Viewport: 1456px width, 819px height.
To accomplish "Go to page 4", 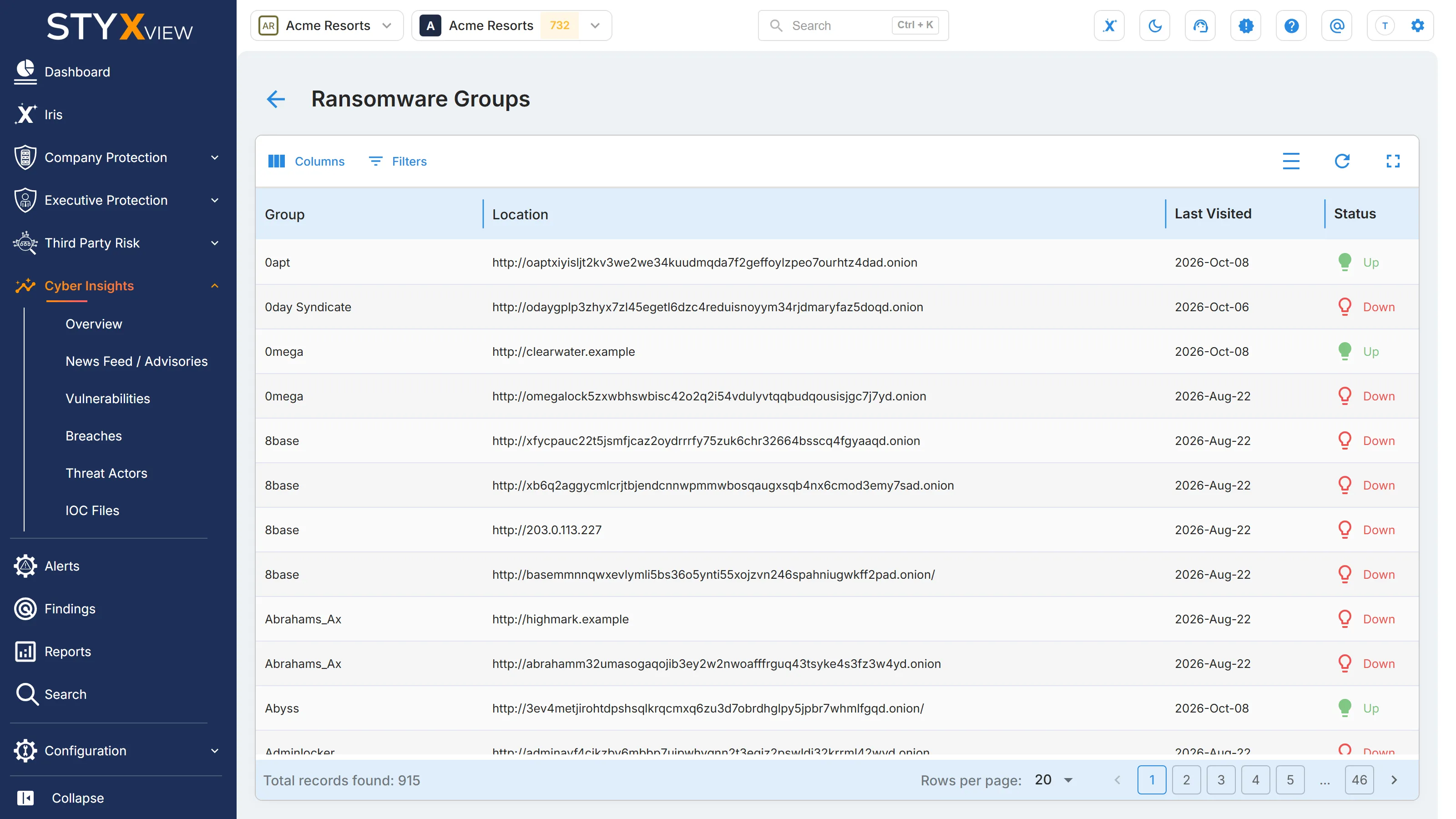I will click(x=1255, y=780).
